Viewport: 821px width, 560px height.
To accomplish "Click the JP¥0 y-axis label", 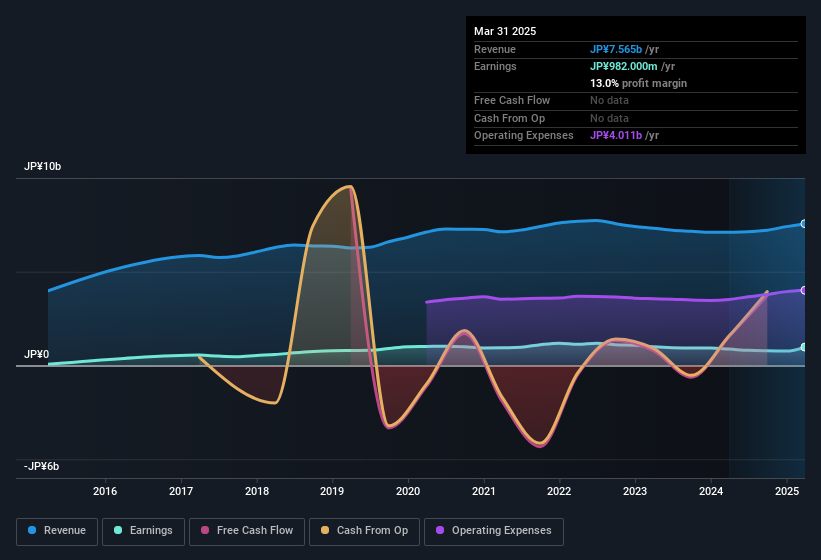I will tap(37, 354).
